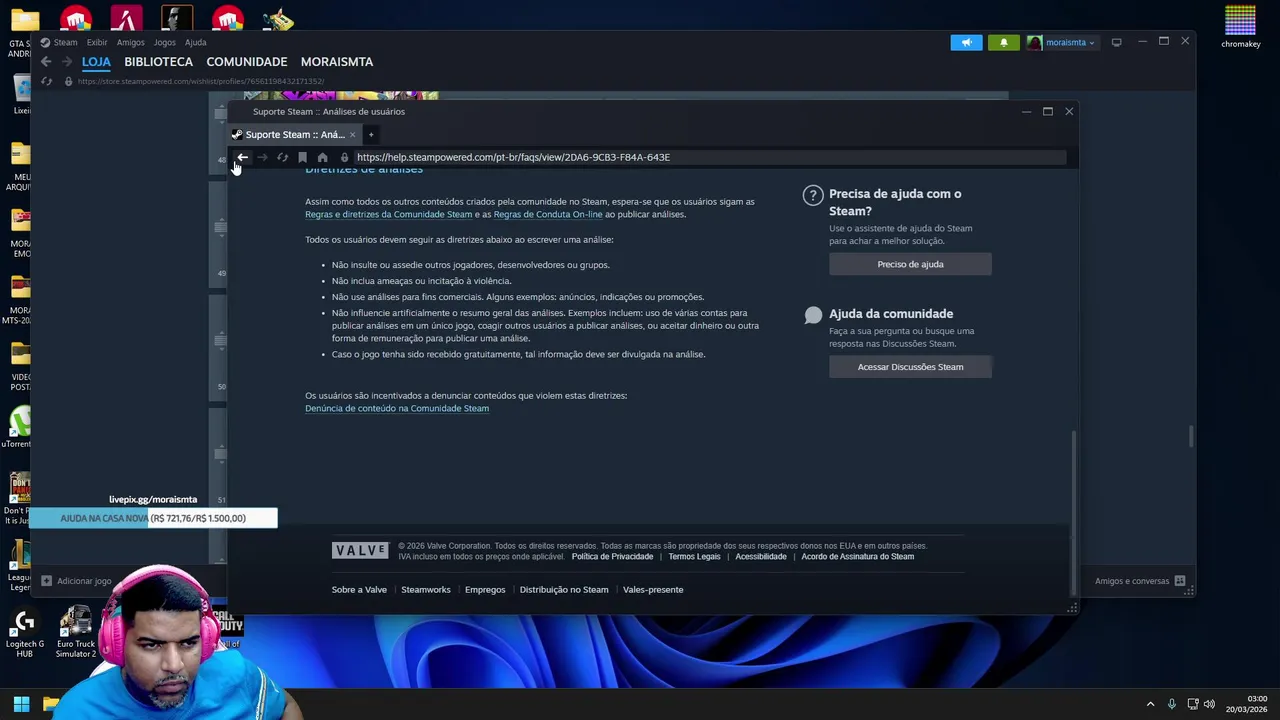Click the volume icon in system tray
Viewport: 1280px width, 720px height.
point(1209,704)
